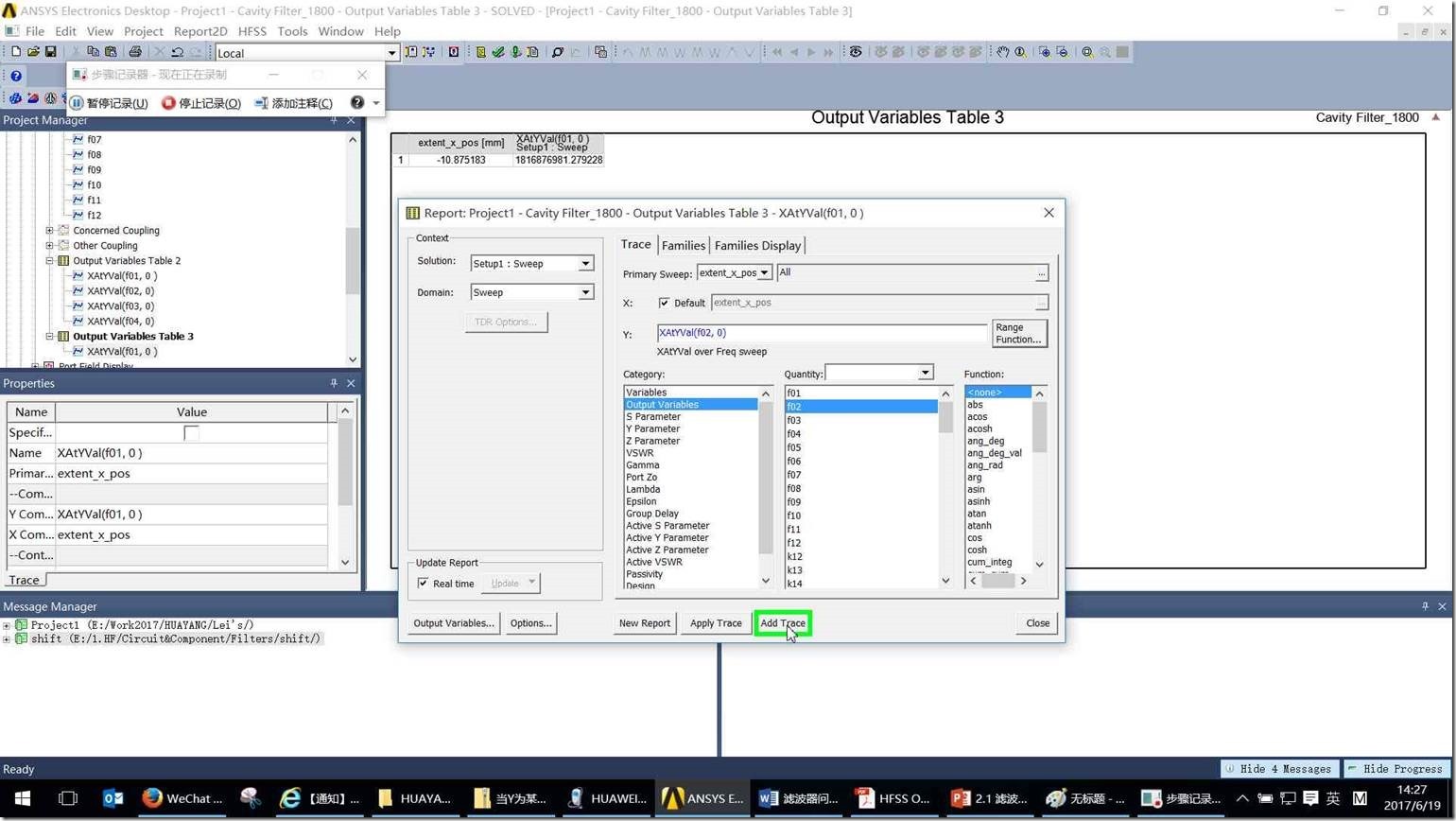Click the pause recording icon in Steps Recorder
Screen dimensions: 1456x821
(x=77, y=103)
